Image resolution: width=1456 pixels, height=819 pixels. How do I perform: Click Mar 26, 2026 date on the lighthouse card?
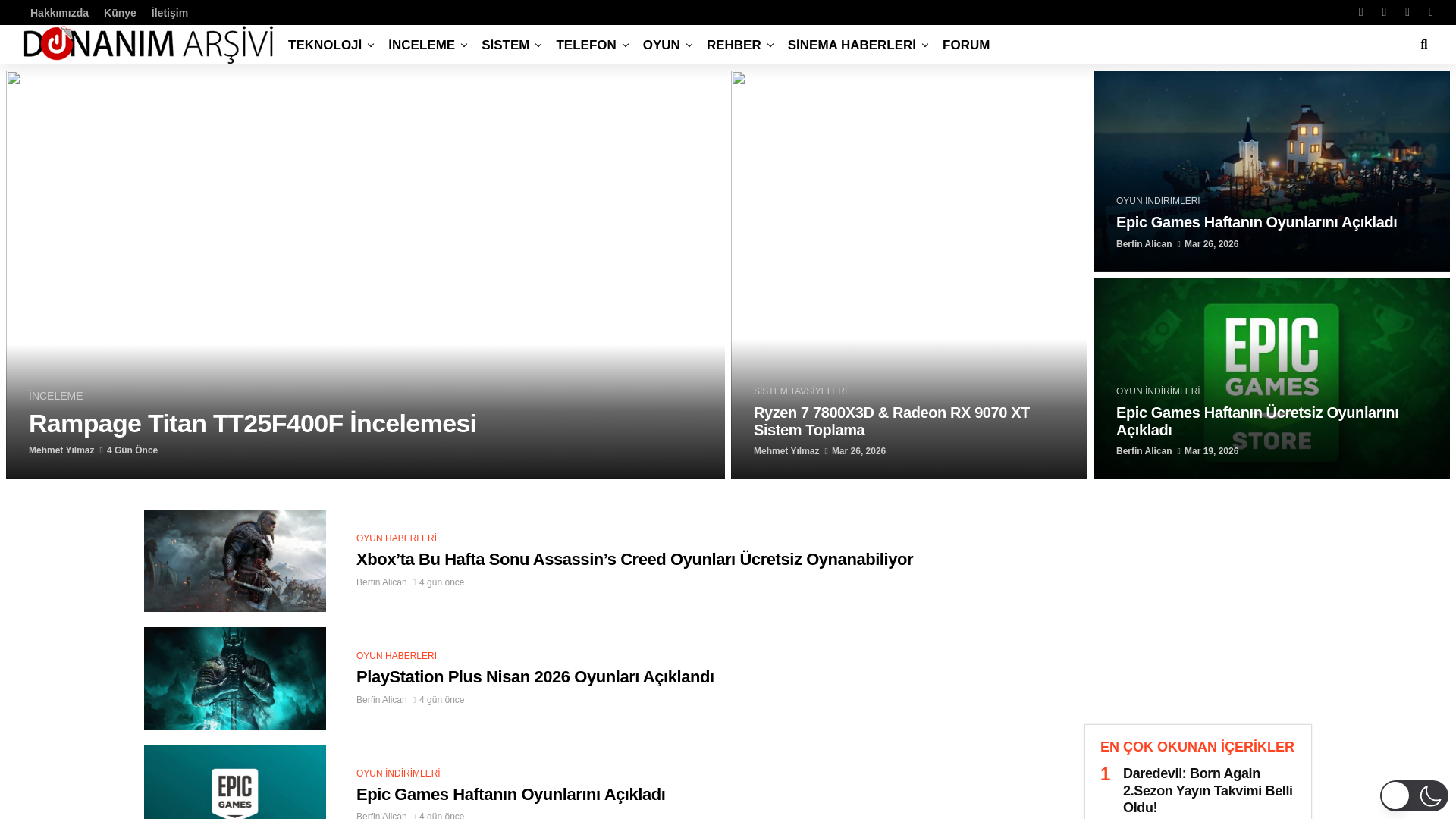[1211, 244]
